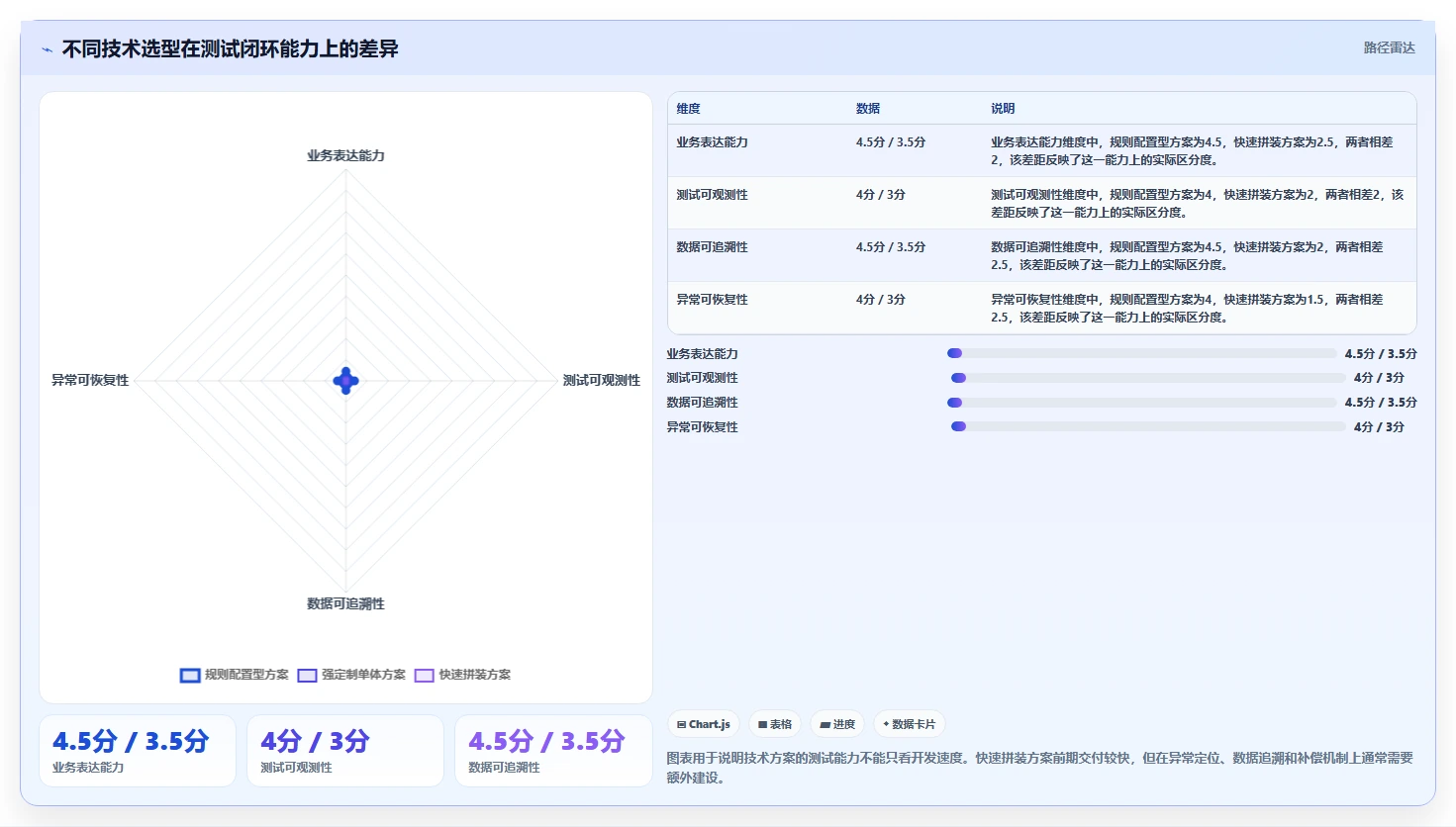Click the description text for 业务表达能力 row

click(x=1192, y=151)
